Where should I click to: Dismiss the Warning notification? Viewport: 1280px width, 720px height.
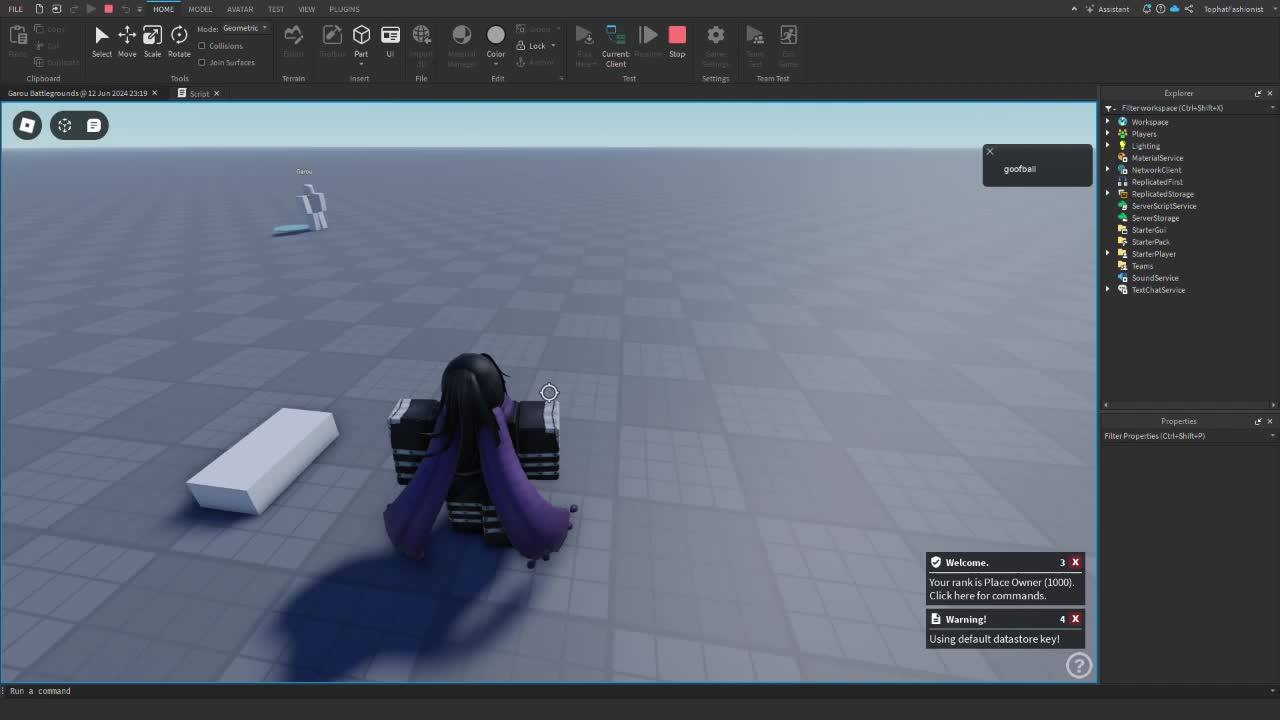[1075, 619]
